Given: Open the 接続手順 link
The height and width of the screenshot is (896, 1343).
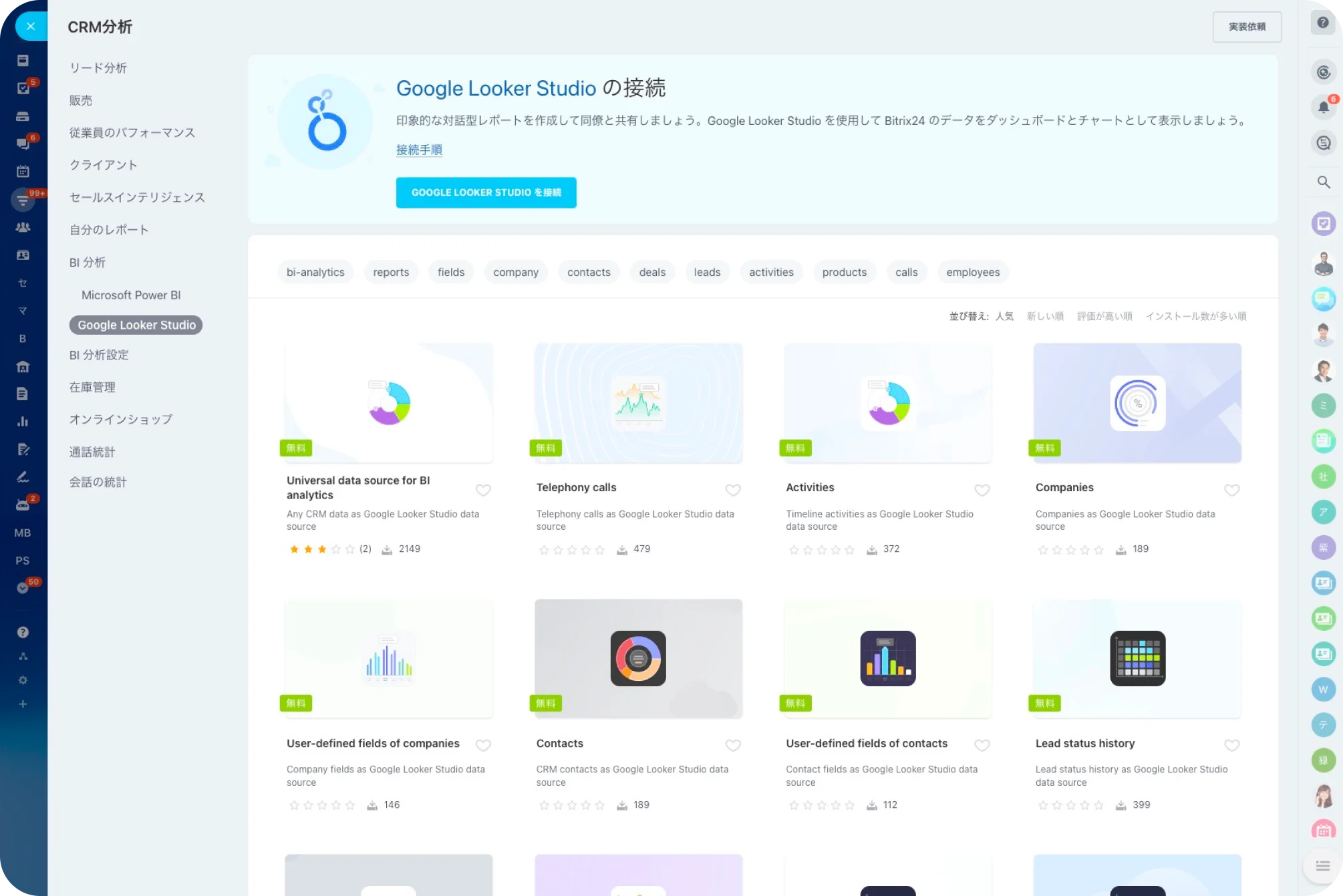Looking at the screenshot, I should coord(419,150).
